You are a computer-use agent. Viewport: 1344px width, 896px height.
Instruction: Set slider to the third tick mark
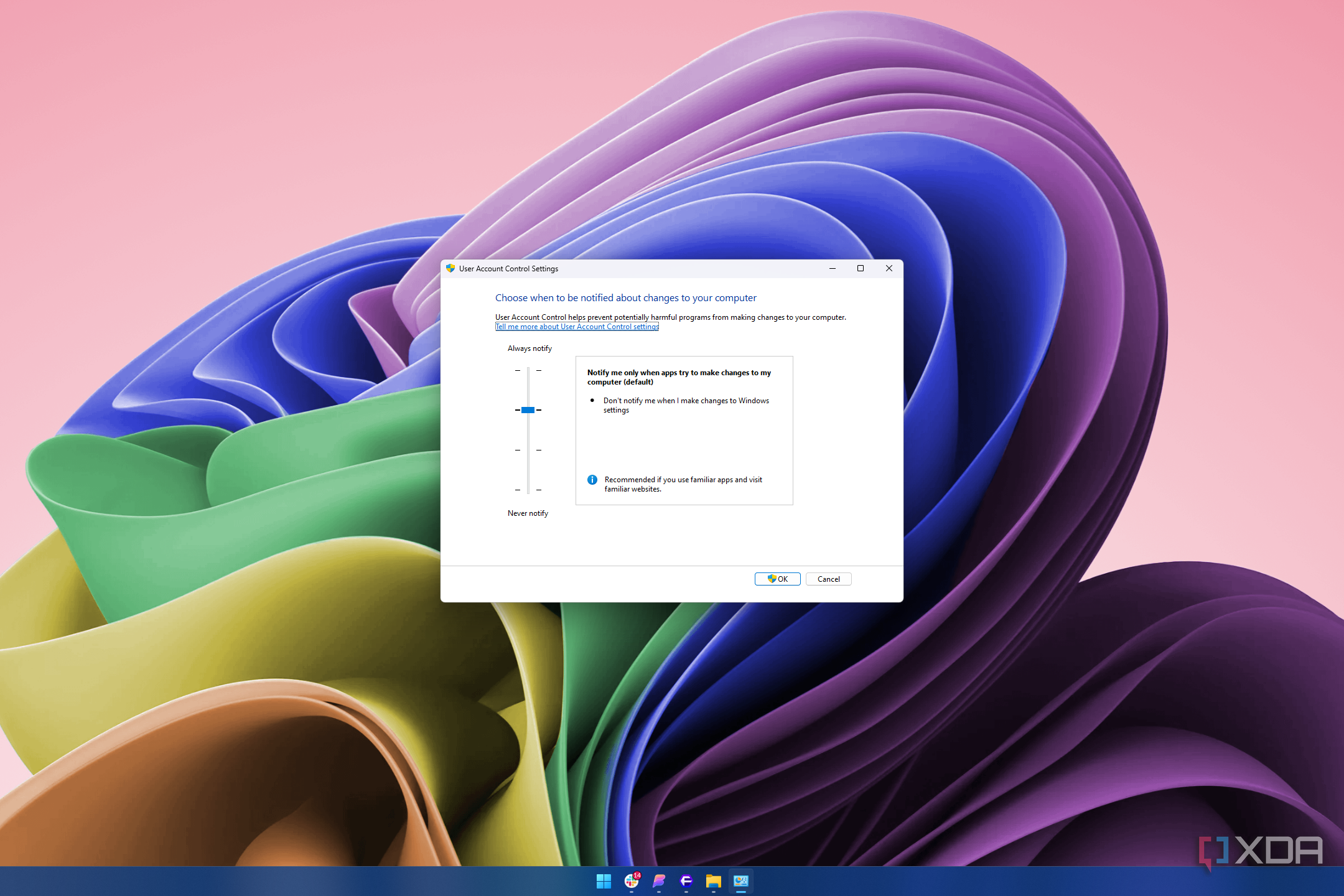528,450
